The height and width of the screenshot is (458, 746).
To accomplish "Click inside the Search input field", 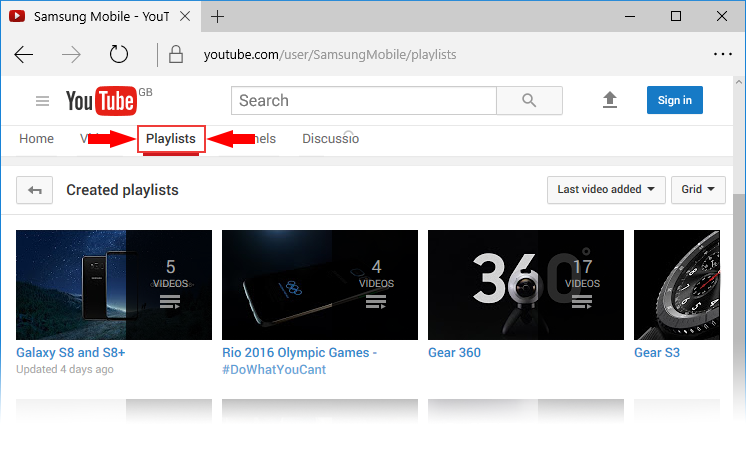I will pos(364,100).
